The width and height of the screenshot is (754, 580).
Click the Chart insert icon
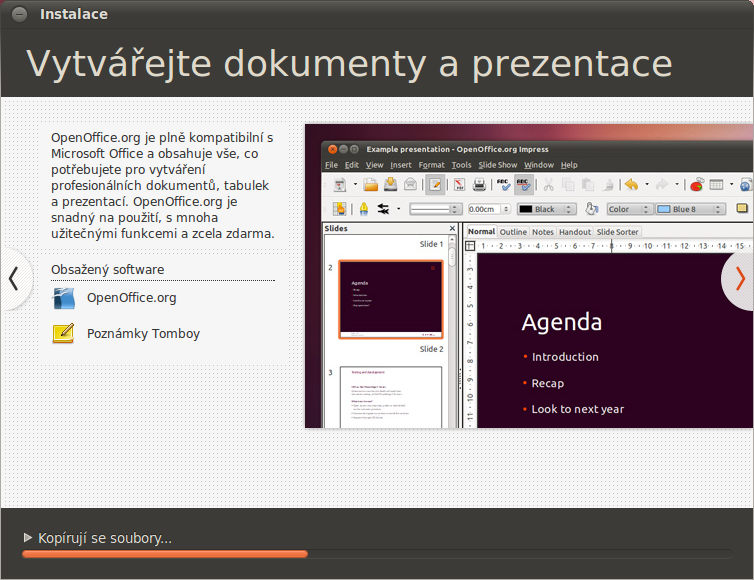pos(697,184)
